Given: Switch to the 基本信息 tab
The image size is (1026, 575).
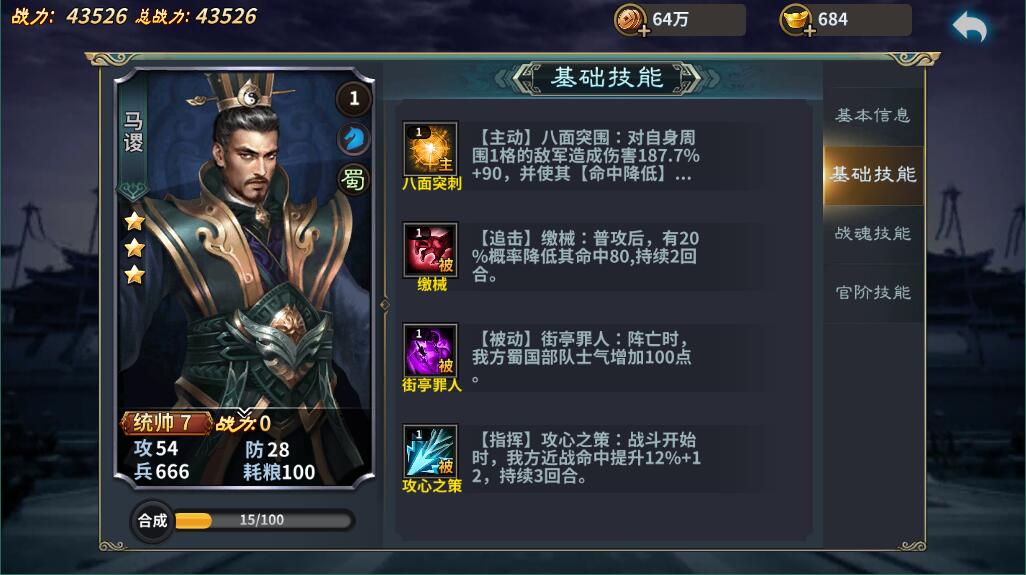Looking at the screenshot, I should pyautogui.click(x=873, y=116).
